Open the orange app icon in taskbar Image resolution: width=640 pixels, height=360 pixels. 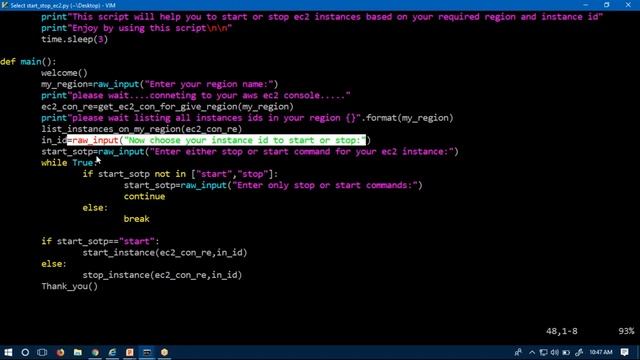click(x=130, y=352)
